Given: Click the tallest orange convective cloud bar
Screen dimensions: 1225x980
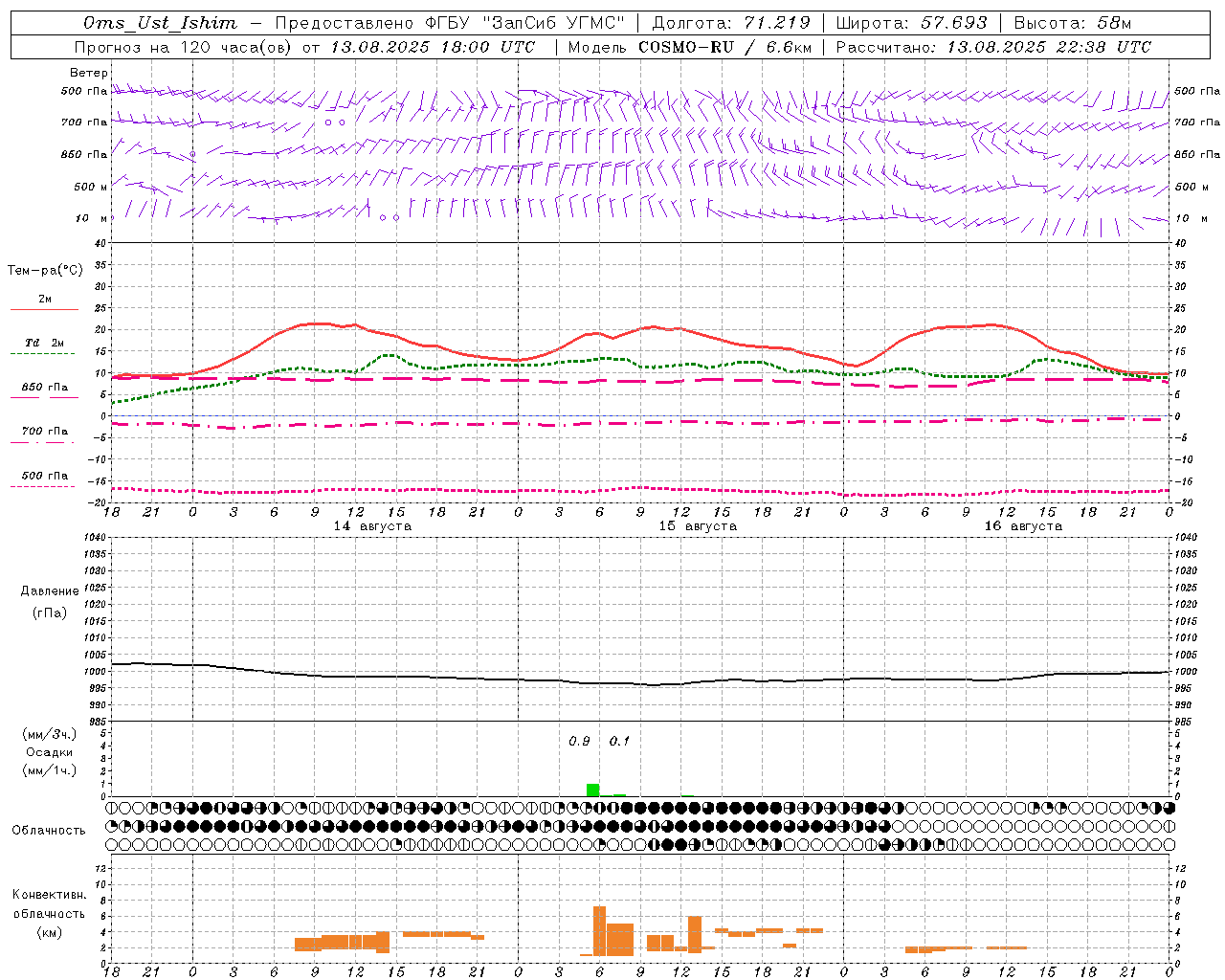Looking at the screenshot, I should (599, 930).
